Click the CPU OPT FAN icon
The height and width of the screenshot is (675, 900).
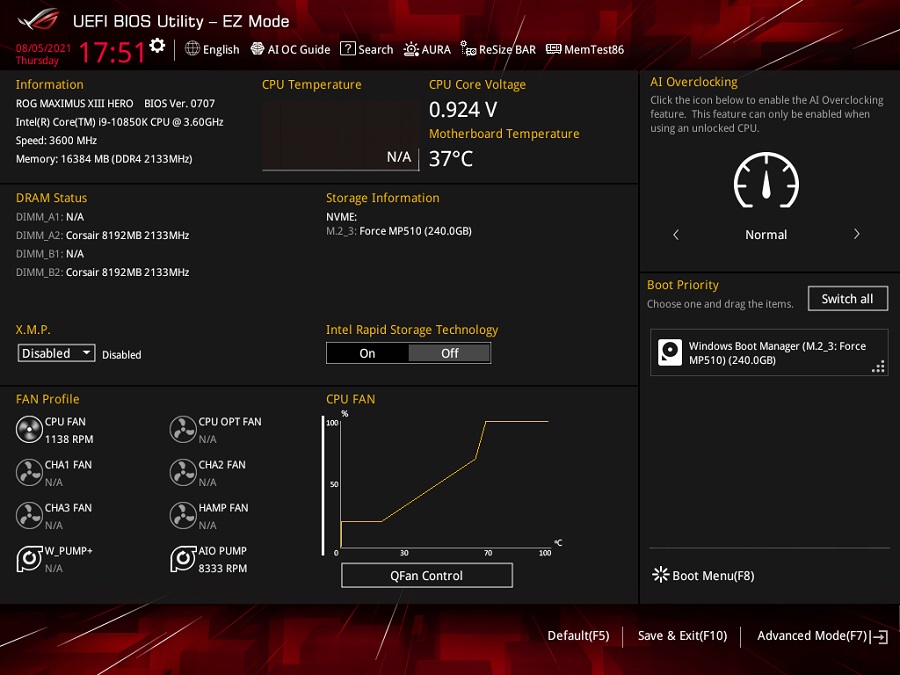point(183,430)
